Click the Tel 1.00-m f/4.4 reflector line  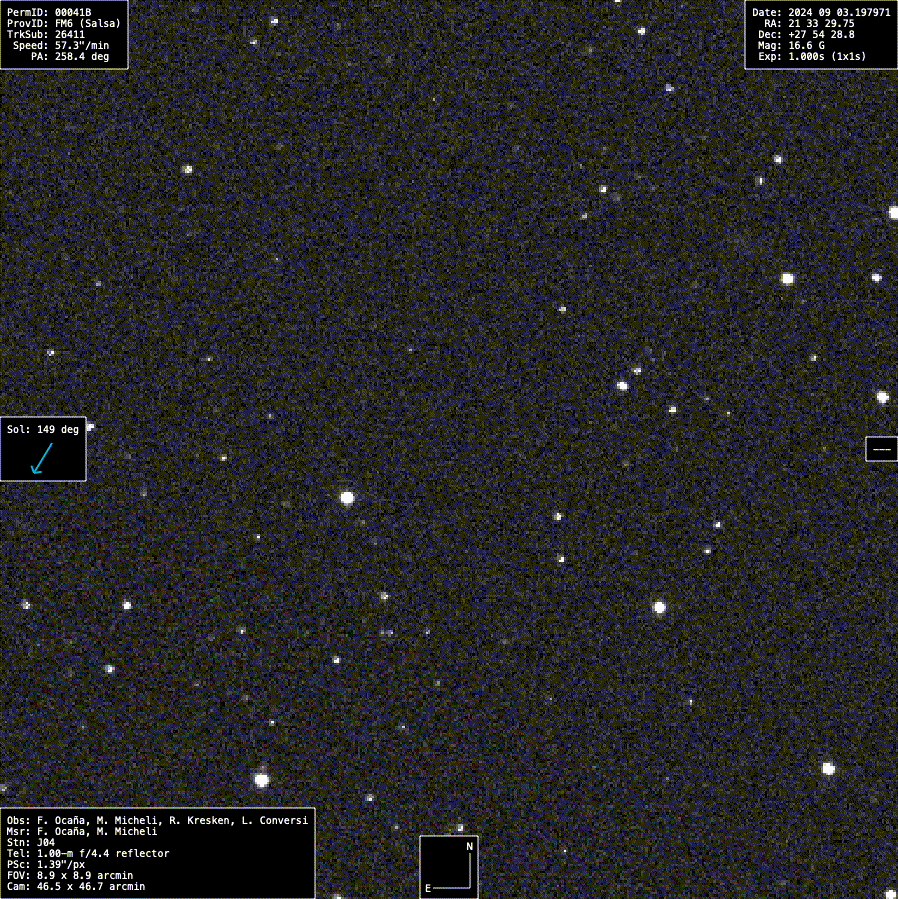coord(88,853)
